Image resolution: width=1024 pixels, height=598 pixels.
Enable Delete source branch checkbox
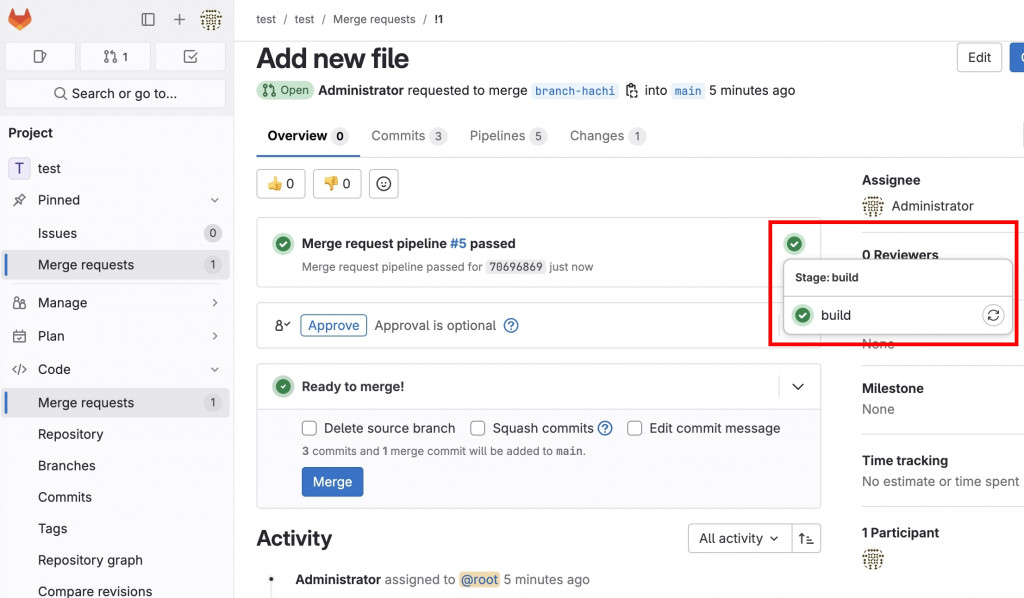[x=310, y=428]
